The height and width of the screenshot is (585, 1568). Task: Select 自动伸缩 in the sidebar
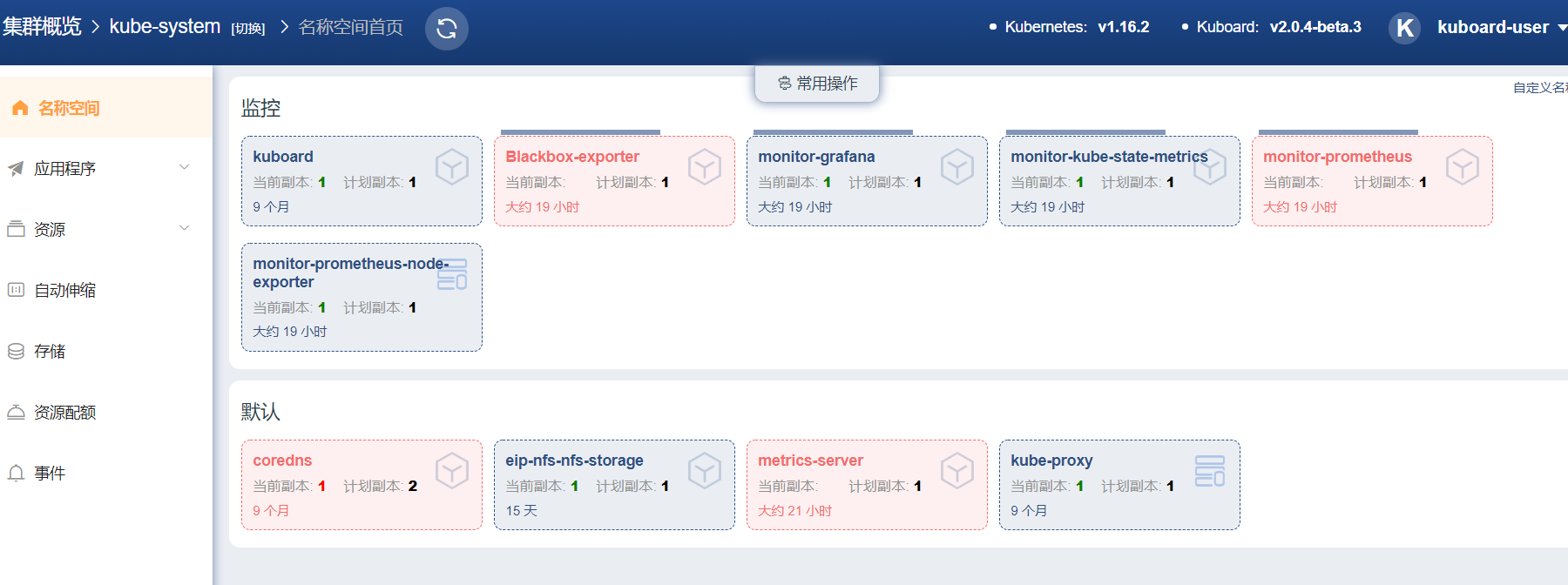[105, 290]
